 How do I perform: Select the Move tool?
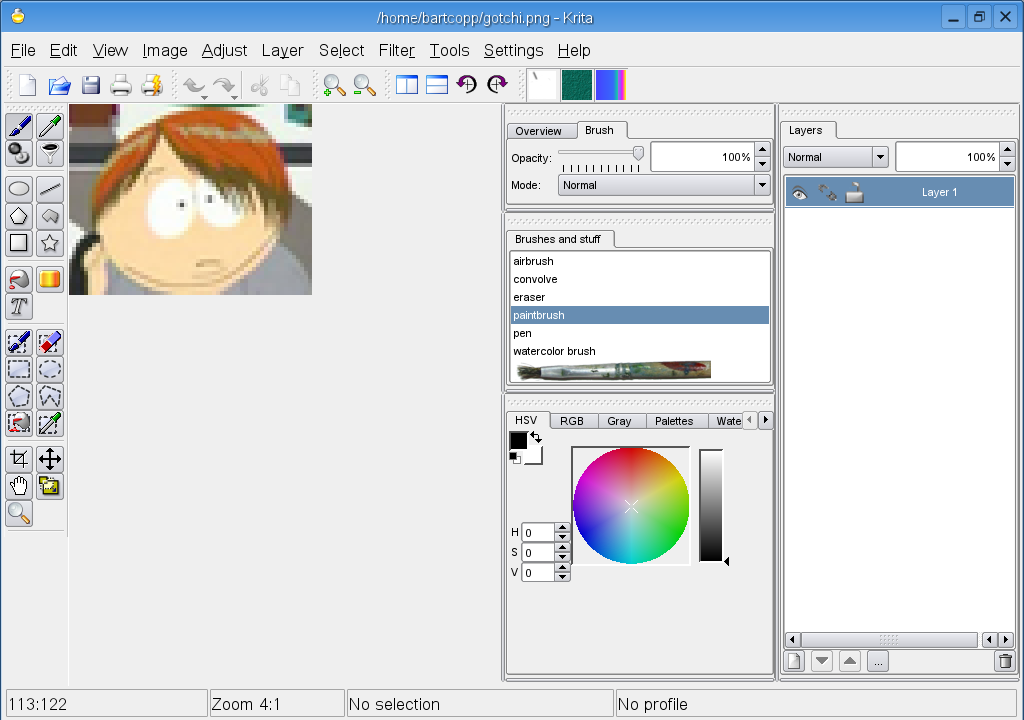tap(50, 459)
